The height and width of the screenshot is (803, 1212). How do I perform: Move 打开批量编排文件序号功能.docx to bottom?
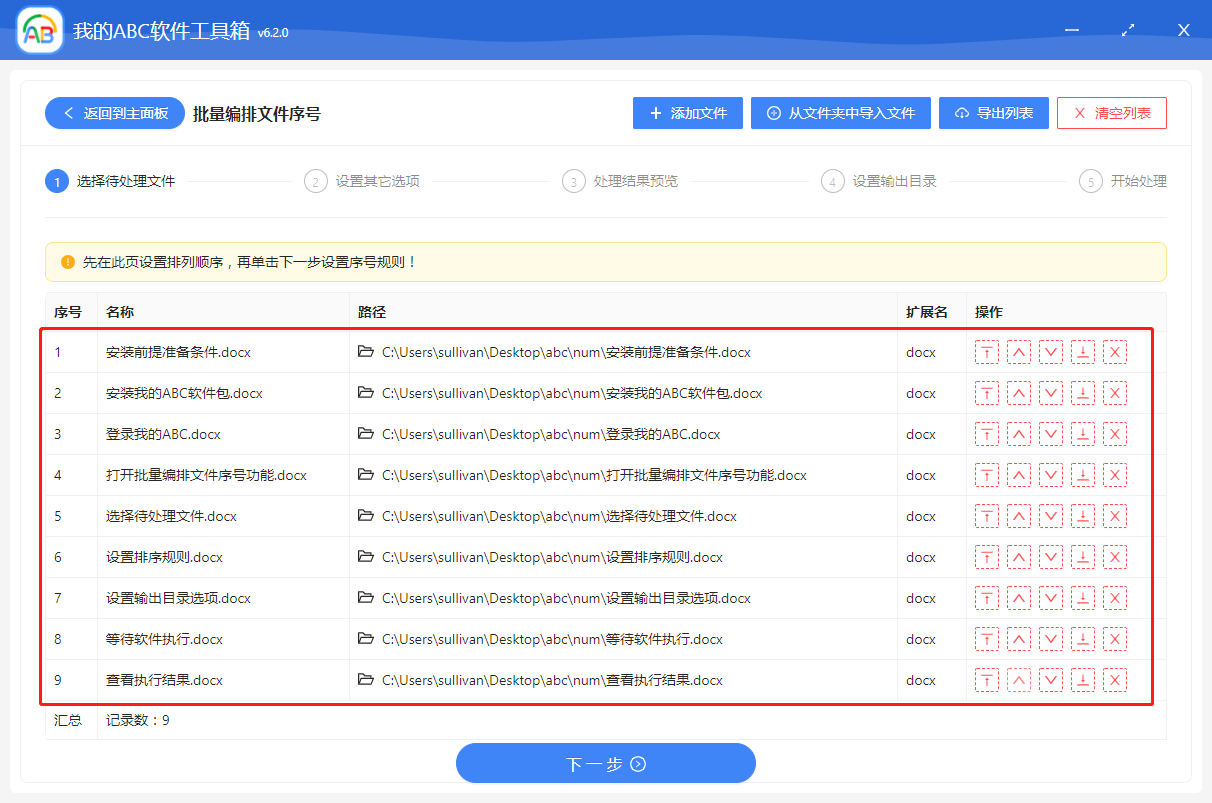[1083, 475]
